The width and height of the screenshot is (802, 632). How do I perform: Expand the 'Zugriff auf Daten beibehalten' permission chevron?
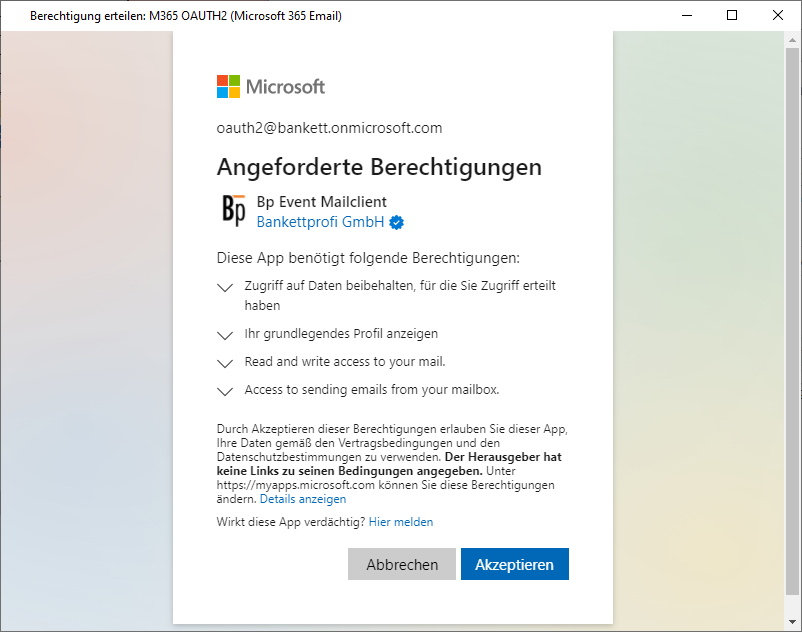(225, 287)
